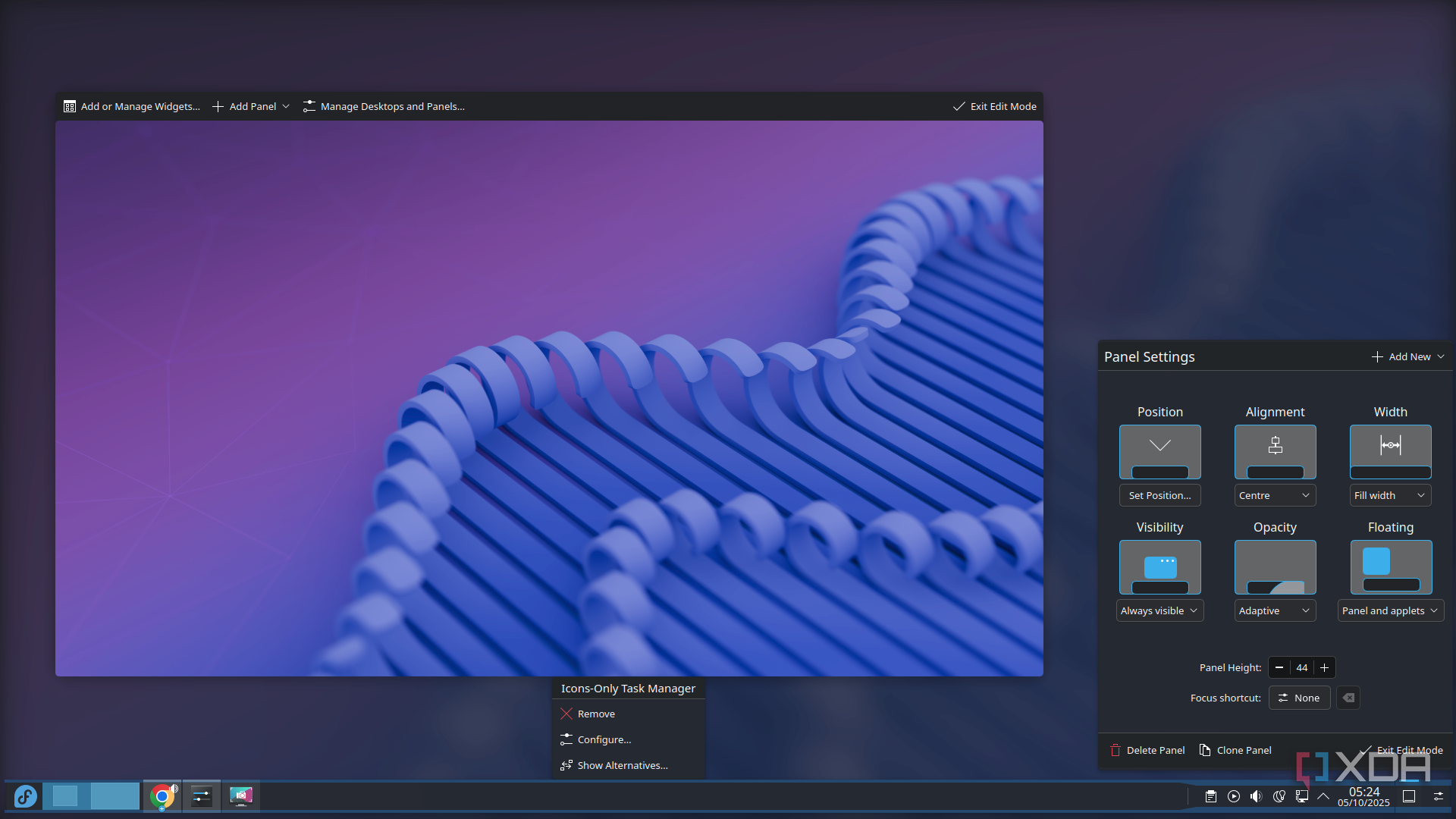Open the Fill width dropdown
This screenshot has height=819, width=1456.
[1390, 495]
